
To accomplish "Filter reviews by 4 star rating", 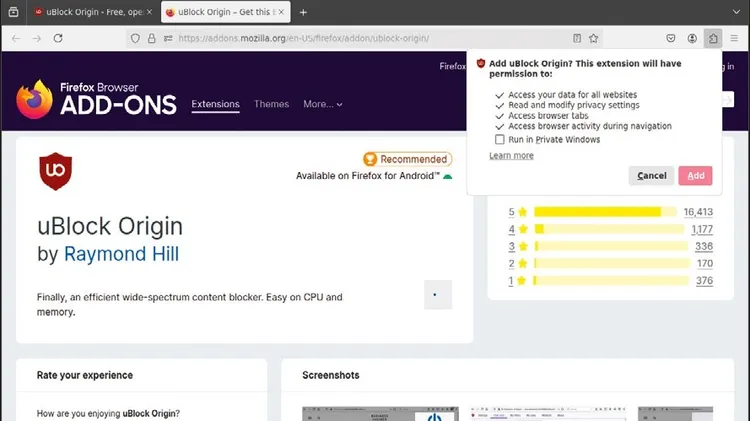I will (518, 229).
